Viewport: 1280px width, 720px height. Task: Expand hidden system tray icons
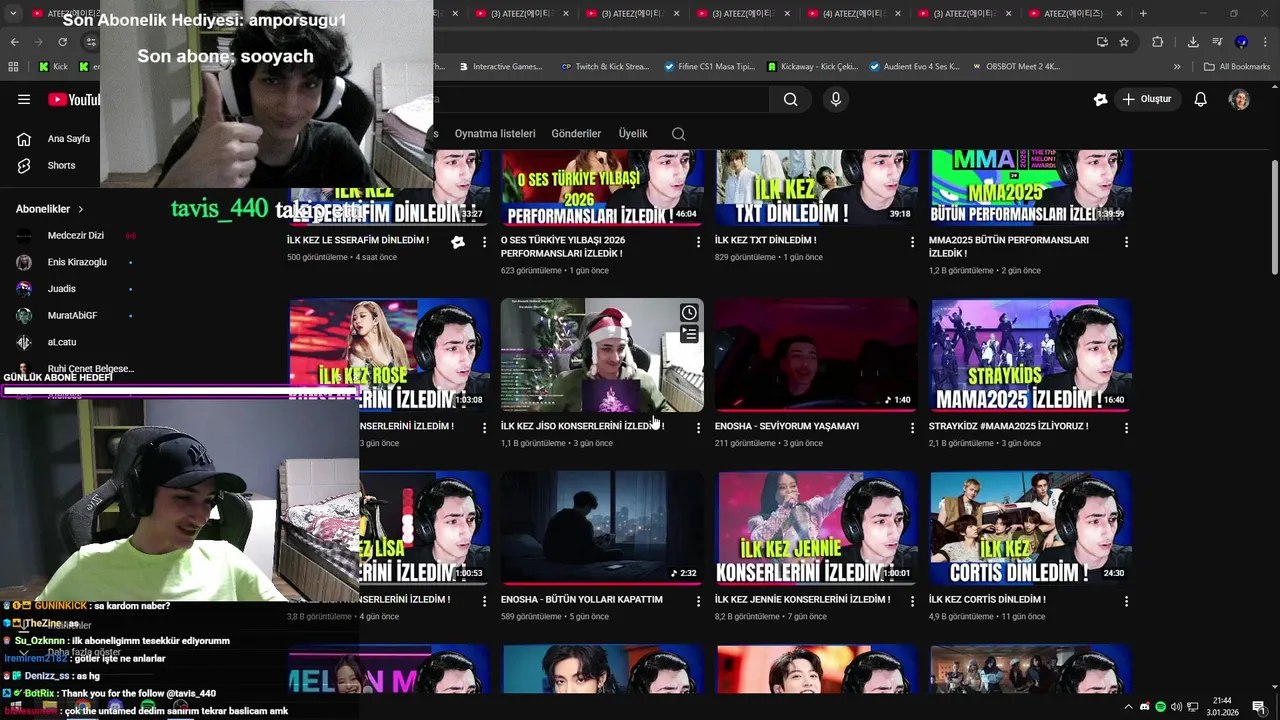pos(1129,707)
